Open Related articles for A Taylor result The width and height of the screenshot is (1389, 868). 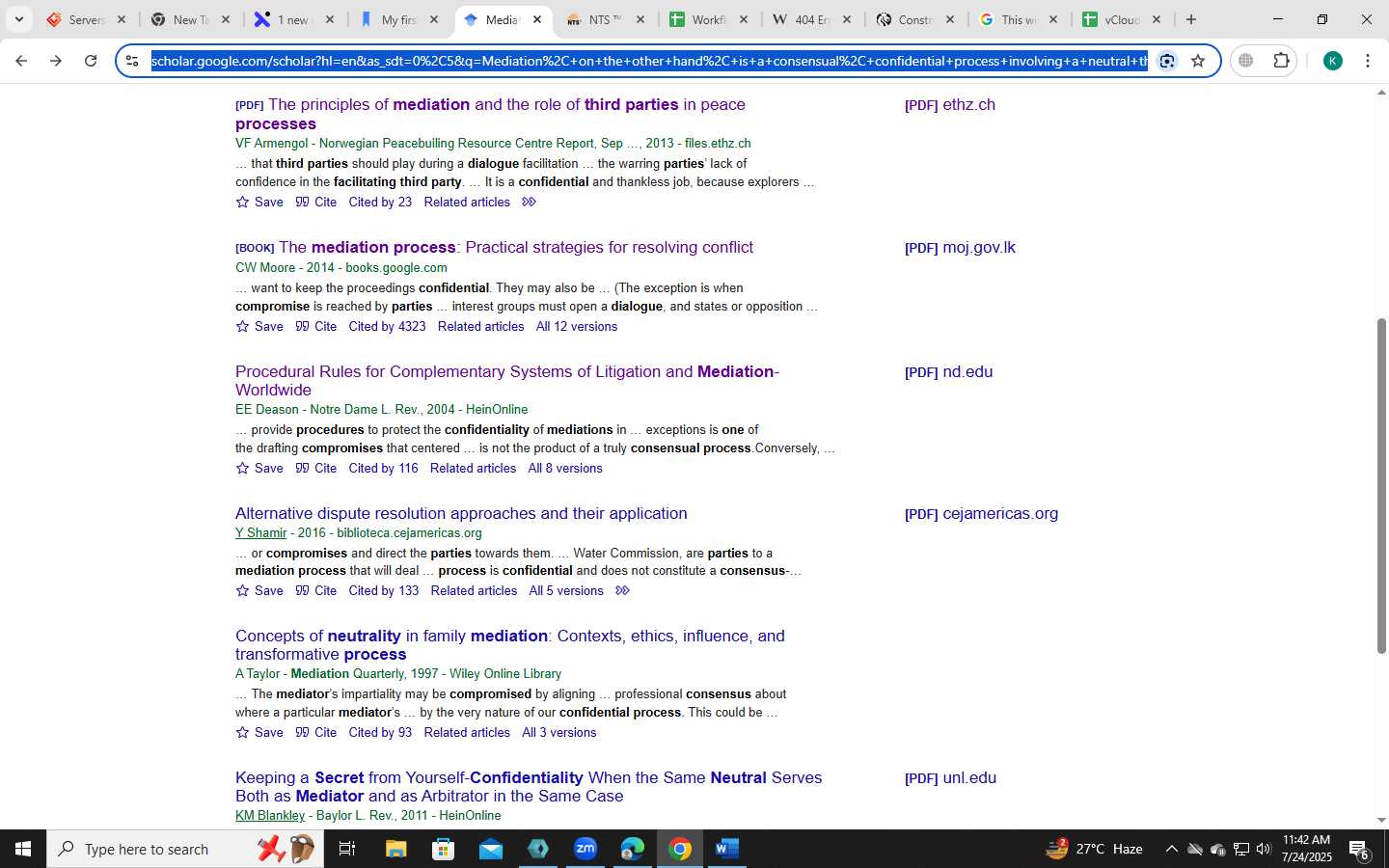click(467, 732)
